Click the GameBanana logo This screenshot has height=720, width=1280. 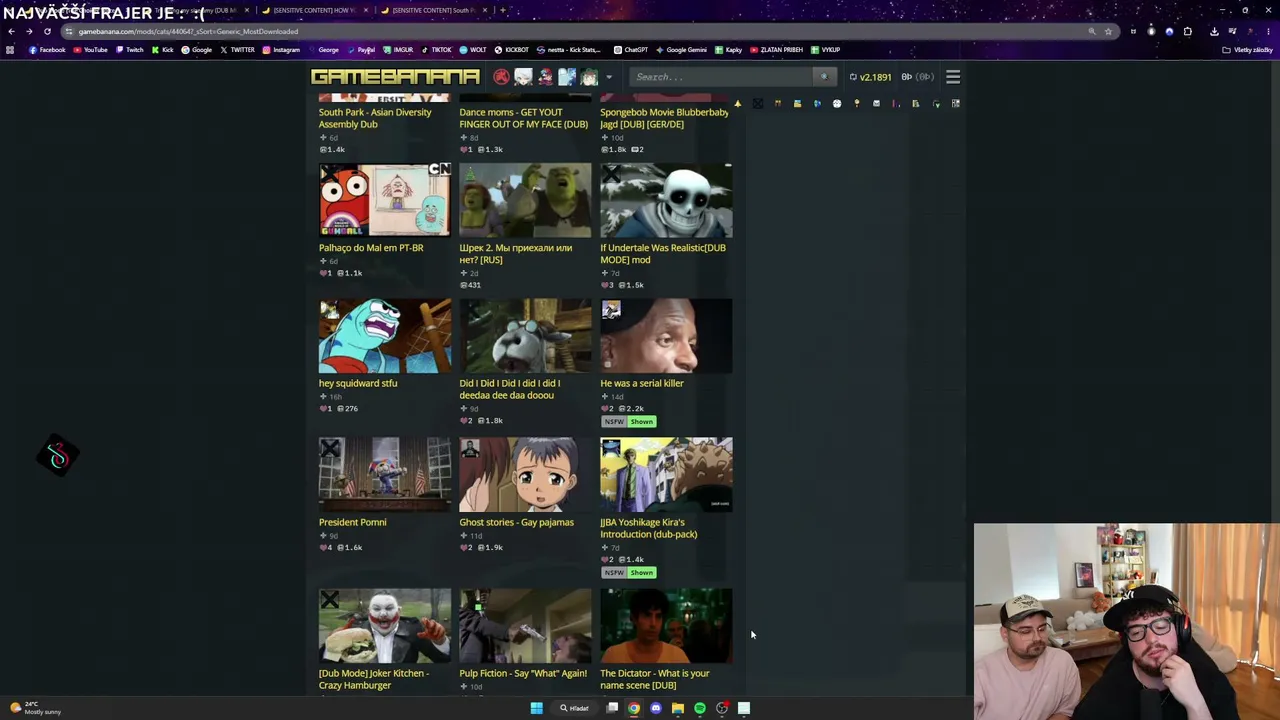(395, 77)
